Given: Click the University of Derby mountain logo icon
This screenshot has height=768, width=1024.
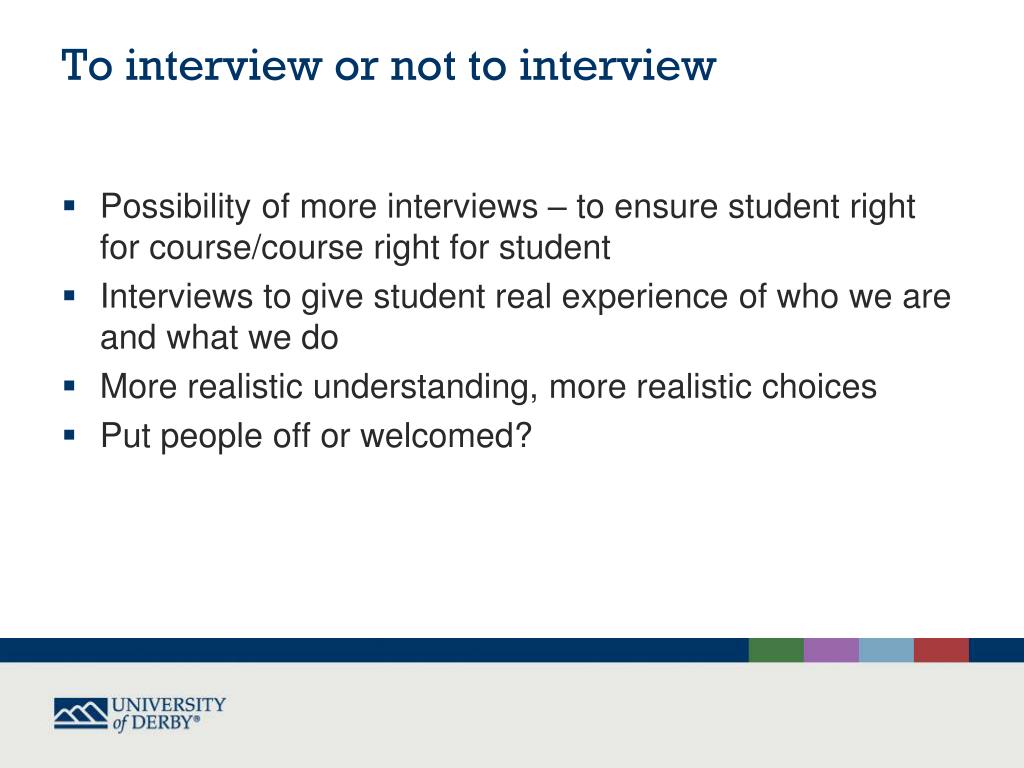Looking at the screenshot, I should tap(81, 713).
